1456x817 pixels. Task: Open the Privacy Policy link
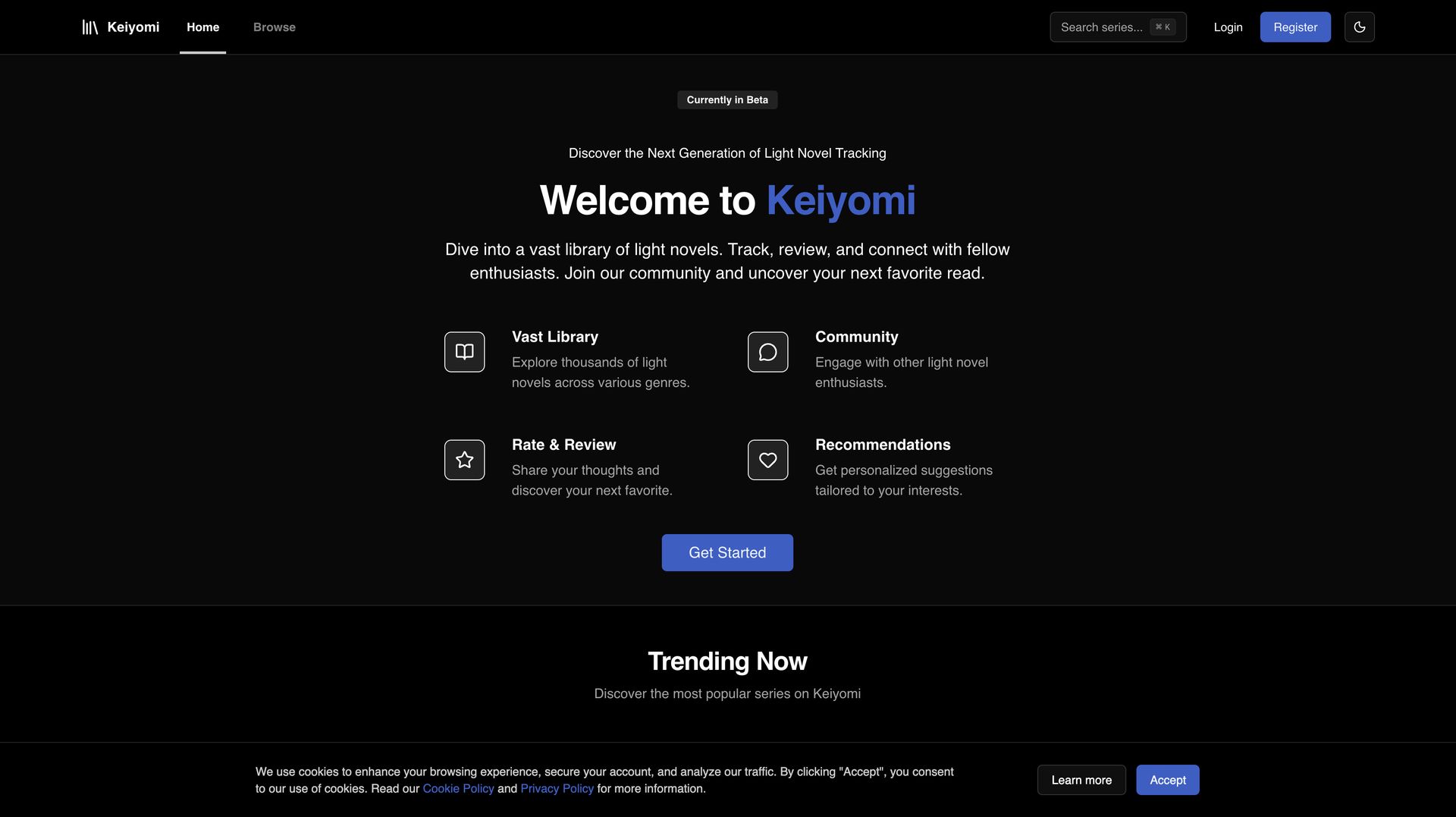[557, 788]
